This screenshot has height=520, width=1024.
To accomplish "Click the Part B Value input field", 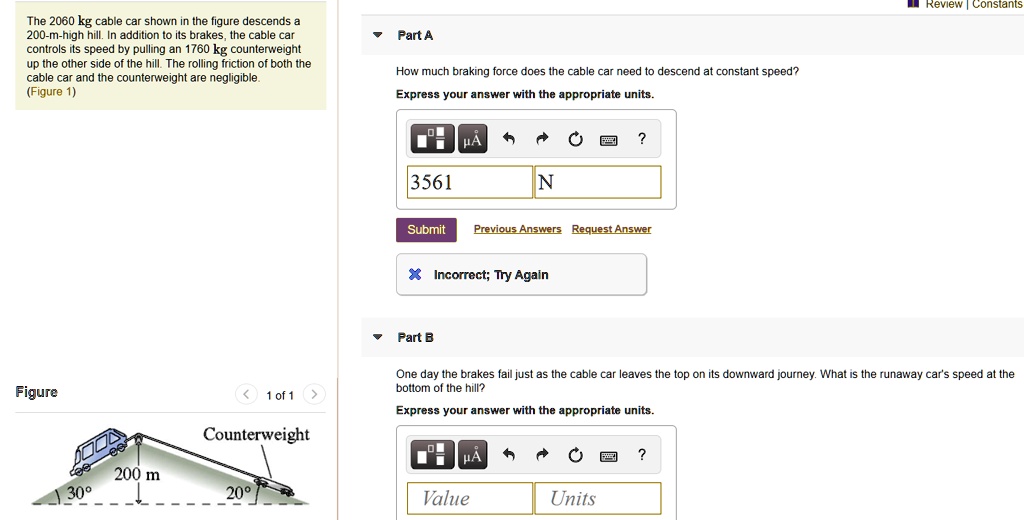I will coord(470,498).
